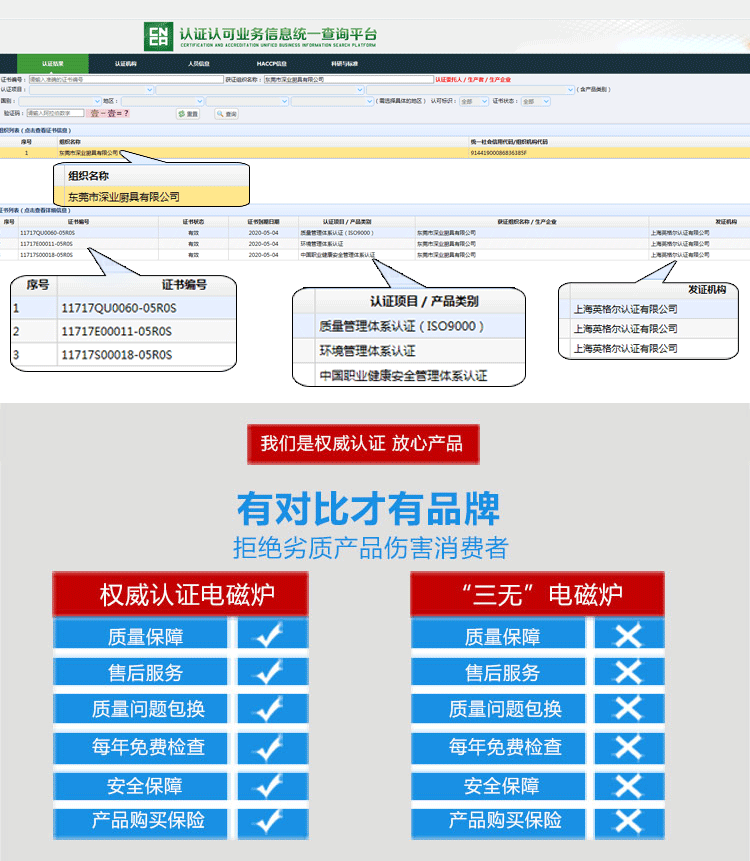Click the reset (重置) button with green icon
This screenshot has height=861, width=750.
point(188,114)
